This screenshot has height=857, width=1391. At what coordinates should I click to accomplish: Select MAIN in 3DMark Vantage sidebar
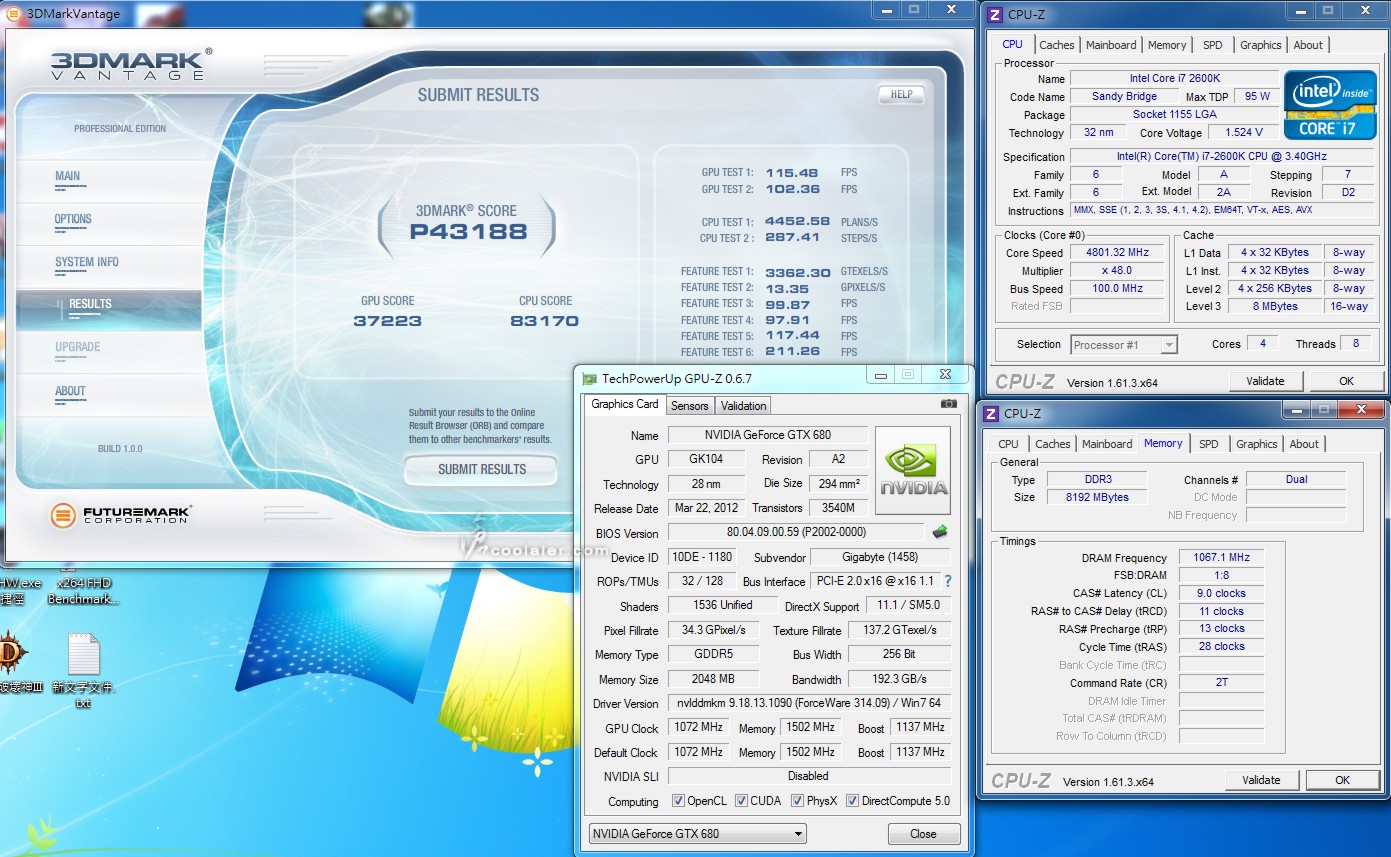tap(68, 176)
